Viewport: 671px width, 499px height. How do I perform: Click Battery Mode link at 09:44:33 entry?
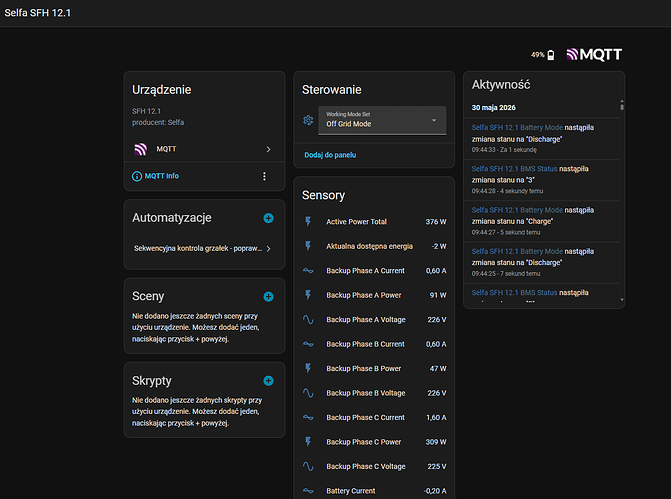point(517,128)
